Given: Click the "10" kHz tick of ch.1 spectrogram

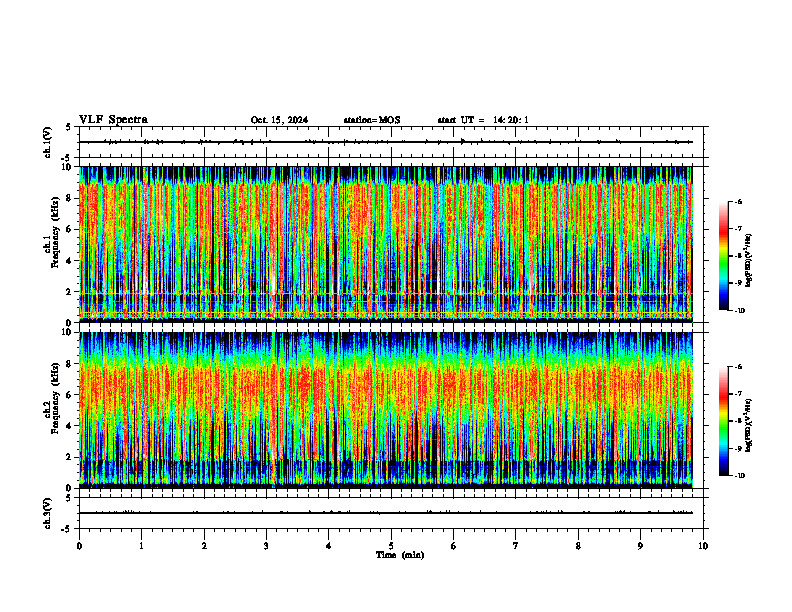Looking at the screenshot, I should [x=69, y=167].
